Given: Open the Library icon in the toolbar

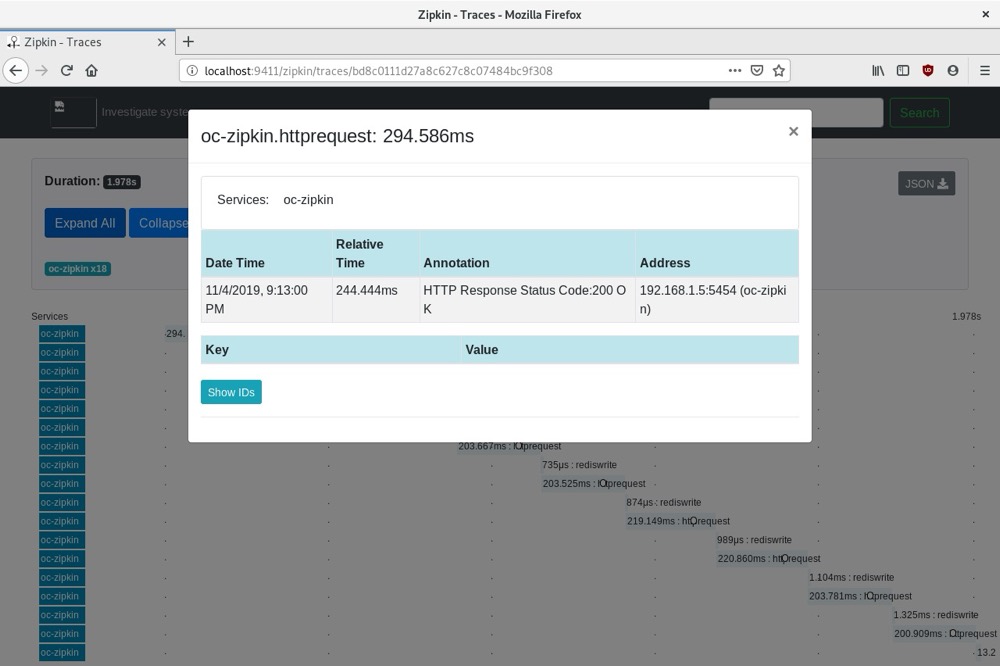Looking at the screenshot, I should coord(878,71).
